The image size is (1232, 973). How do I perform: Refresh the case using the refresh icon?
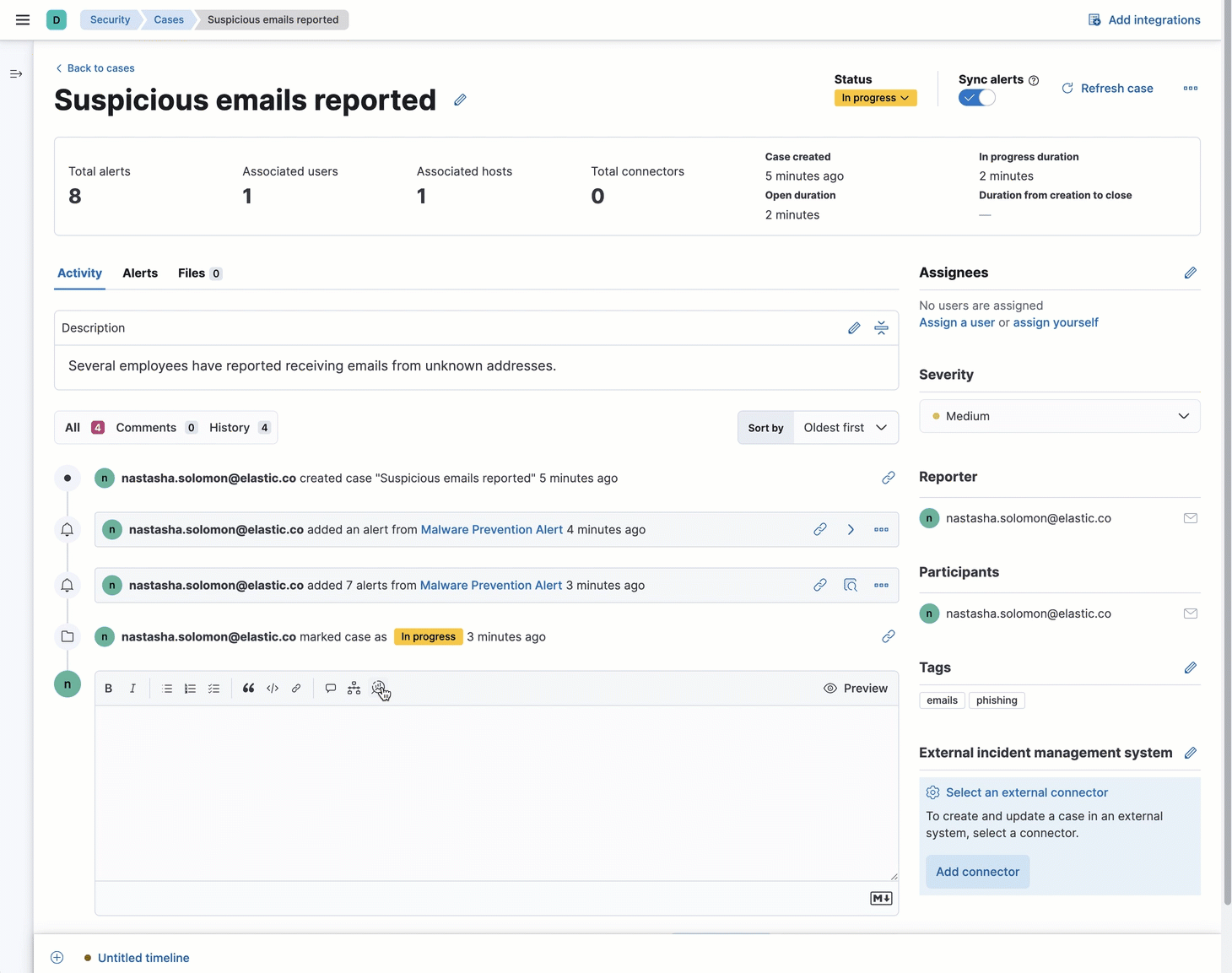[1067, 88]
